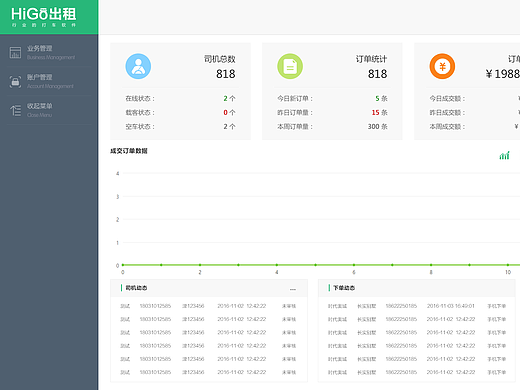Image resolution: width=520 pixels, height=390 pixels.
Task: Click the chart data point at x-axis 10
Action: click(508, 265)
